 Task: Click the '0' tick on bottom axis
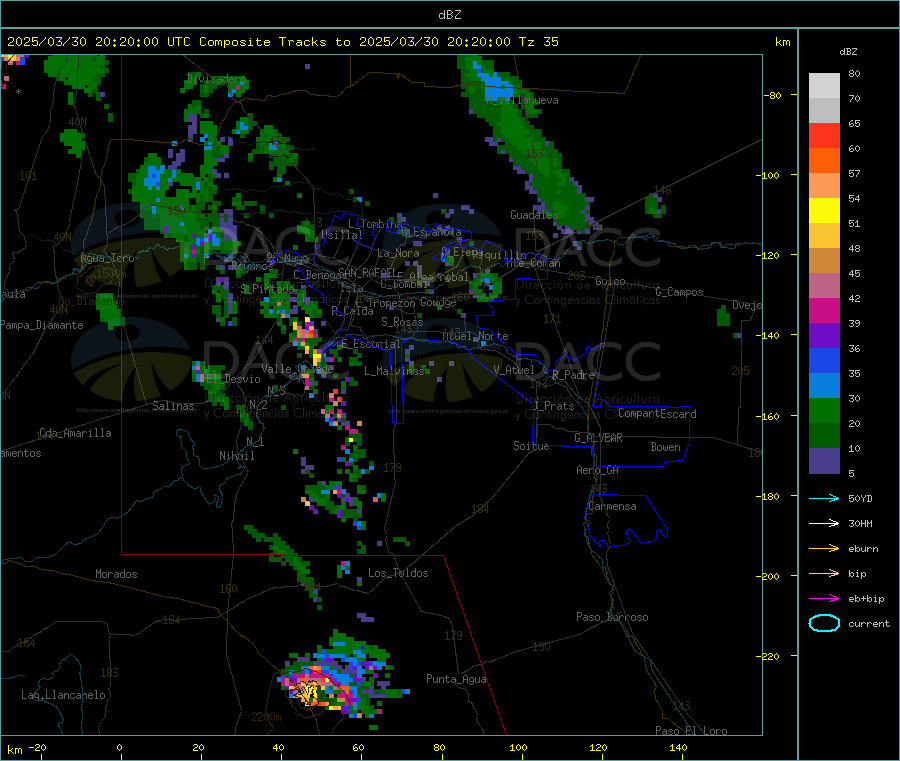point(119,747)
